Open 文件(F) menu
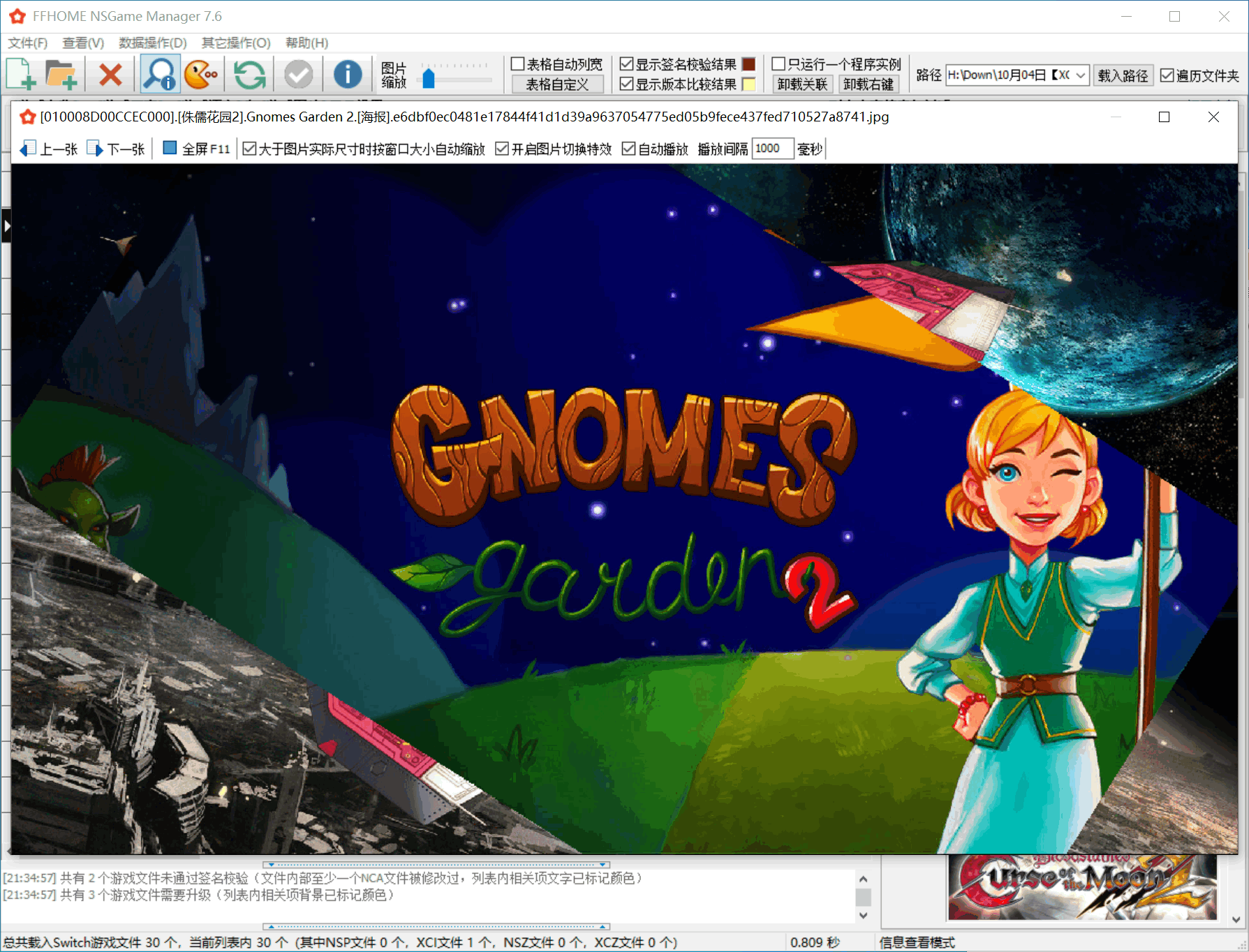This screenshot has width=1249, height=952. [28, 43]
